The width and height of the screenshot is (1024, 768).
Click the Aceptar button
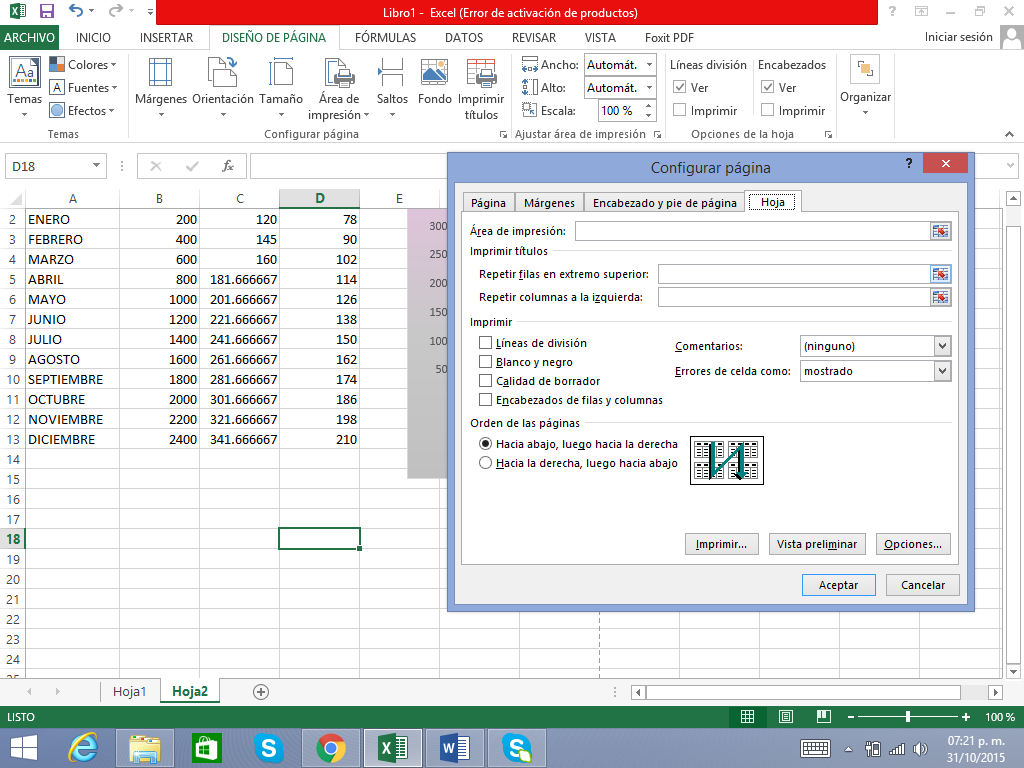pos(838,585)
